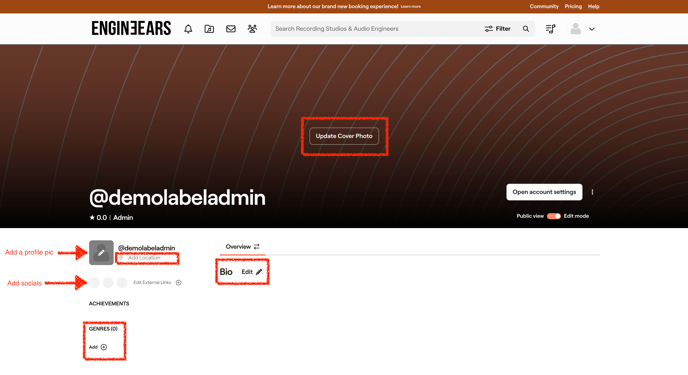Click Update Cover Photo button
688x375 pixels.
(x=344, y=136)
